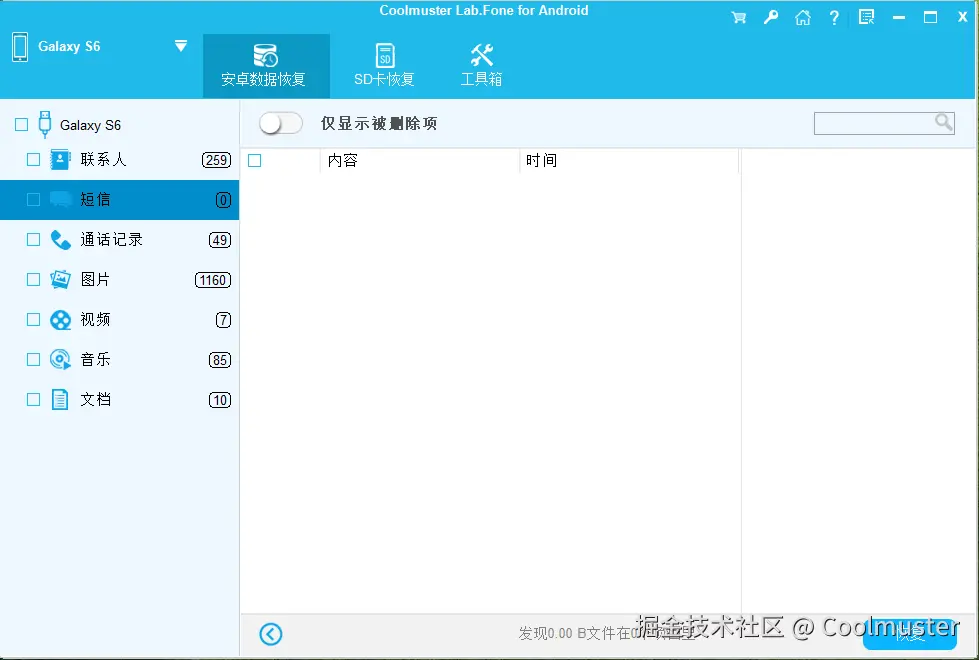Select the 视频 videos category icon
Viewport: 979px width, 660px height.
click(58, 319)
